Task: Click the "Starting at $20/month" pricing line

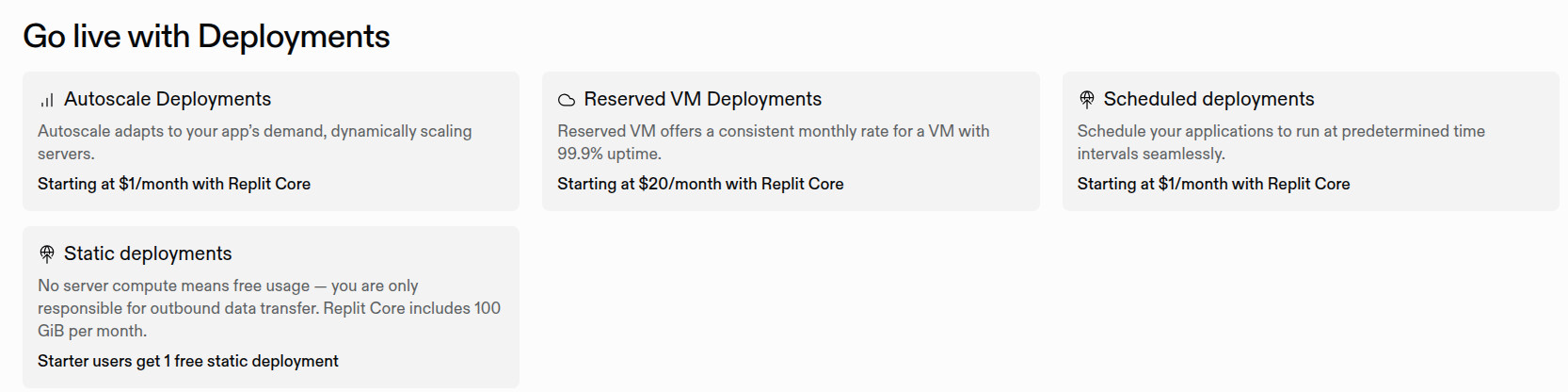Action: [699, 184]
